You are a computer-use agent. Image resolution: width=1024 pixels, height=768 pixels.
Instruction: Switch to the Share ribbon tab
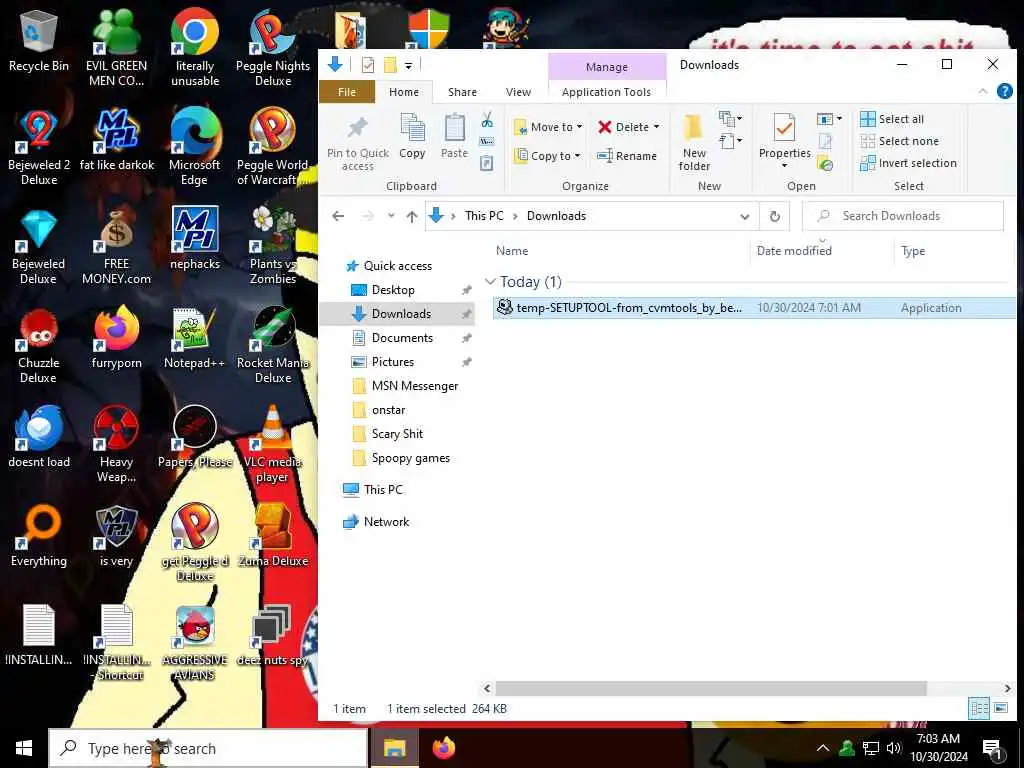pyautogui.click(x=462, y=92)
